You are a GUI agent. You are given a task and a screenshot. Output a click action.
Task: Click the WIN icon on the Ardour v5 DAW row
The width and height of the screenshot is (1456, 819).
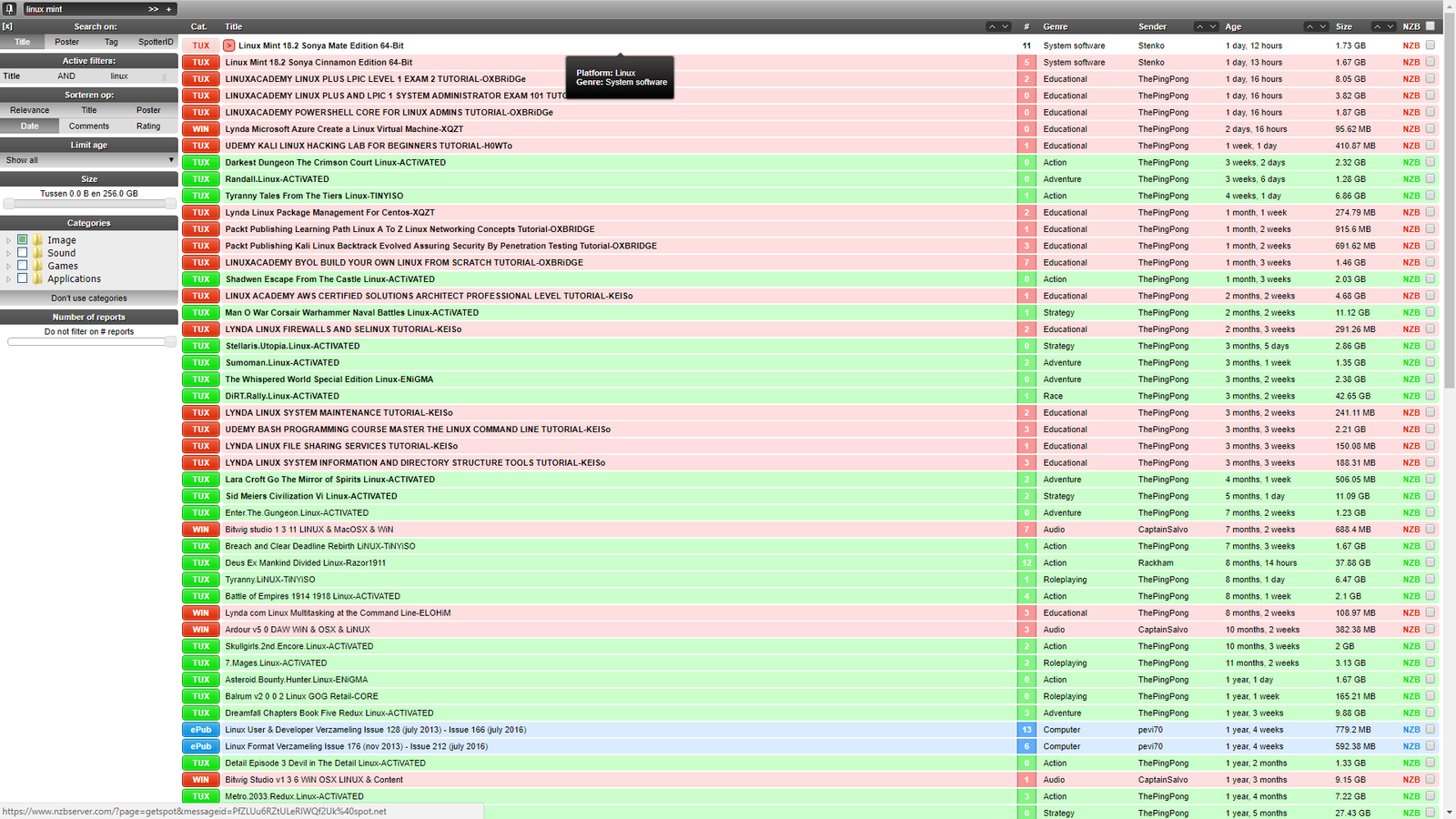(x=200, y=629)
